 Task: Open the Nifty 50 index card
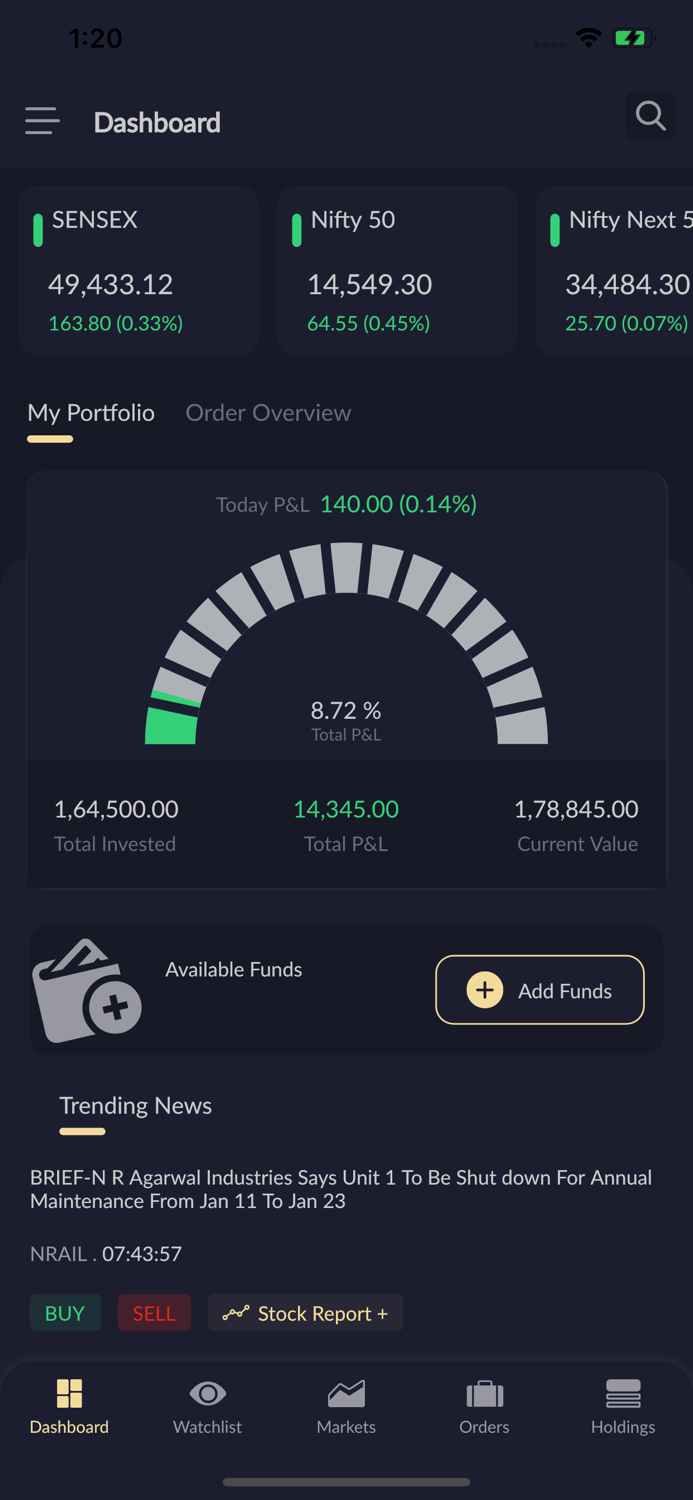396,270
